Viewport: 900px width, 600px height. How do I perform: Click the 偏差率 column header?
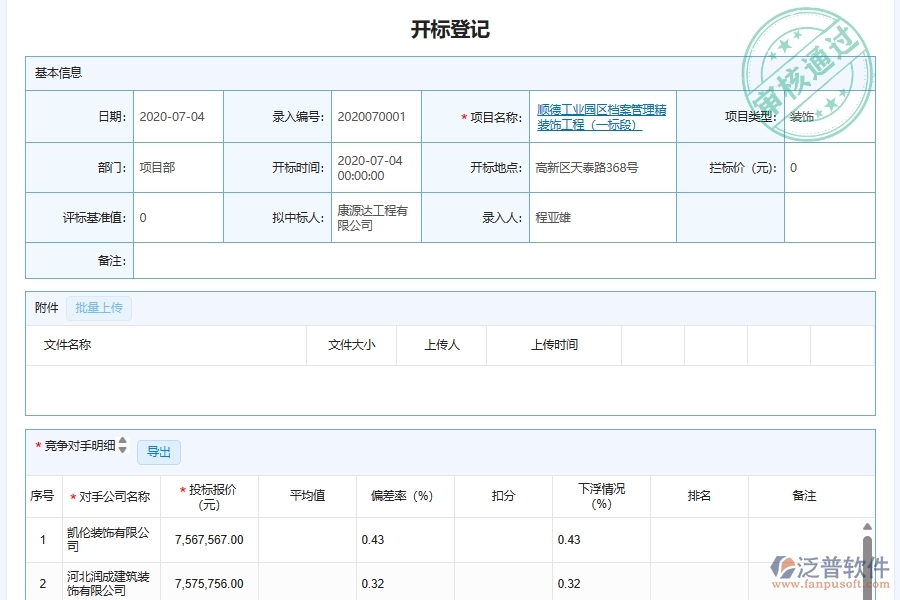pos(404,495)
